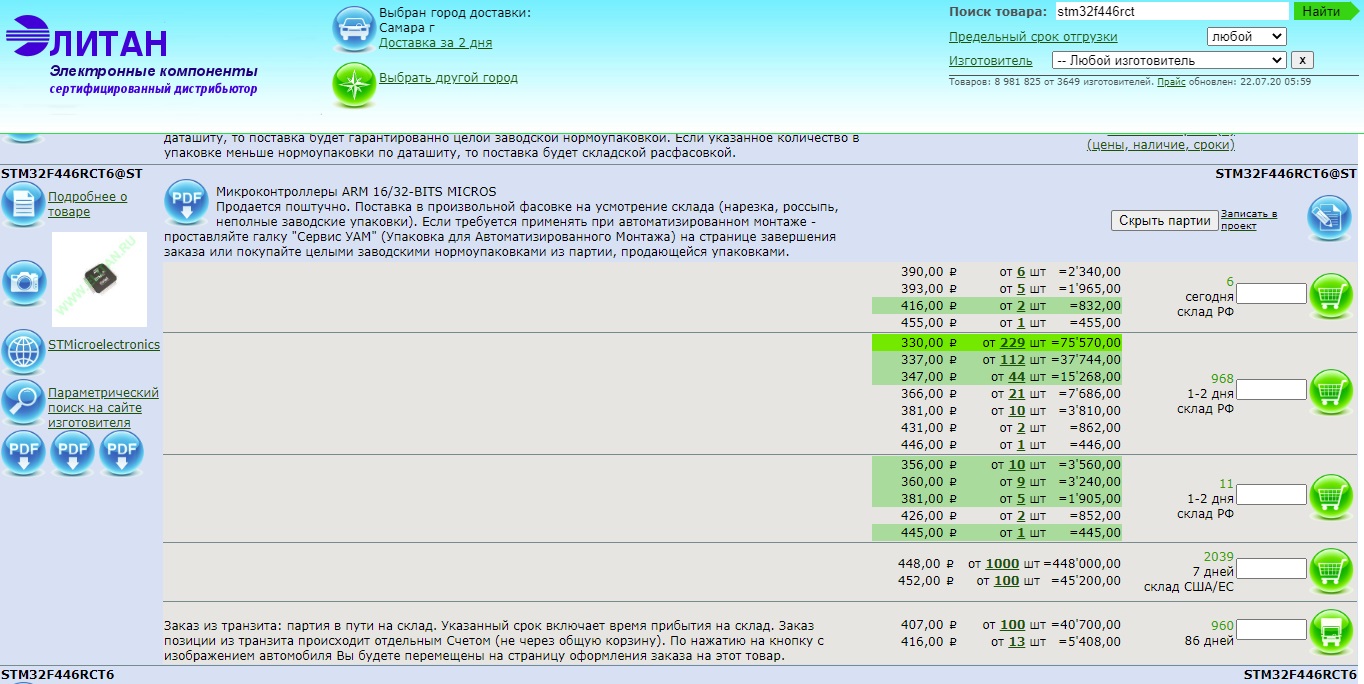Click the magnifier parametric search icon
The image size is (1364, 684).
click(x=23, y=402)
